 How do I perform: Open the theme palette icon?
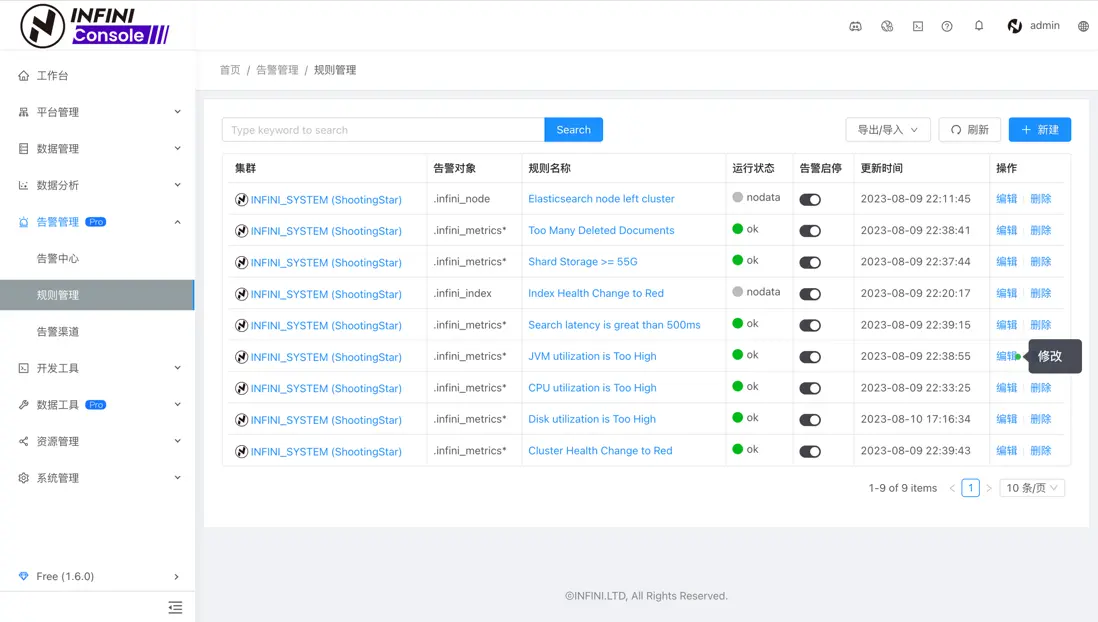[x=887, y=26]
